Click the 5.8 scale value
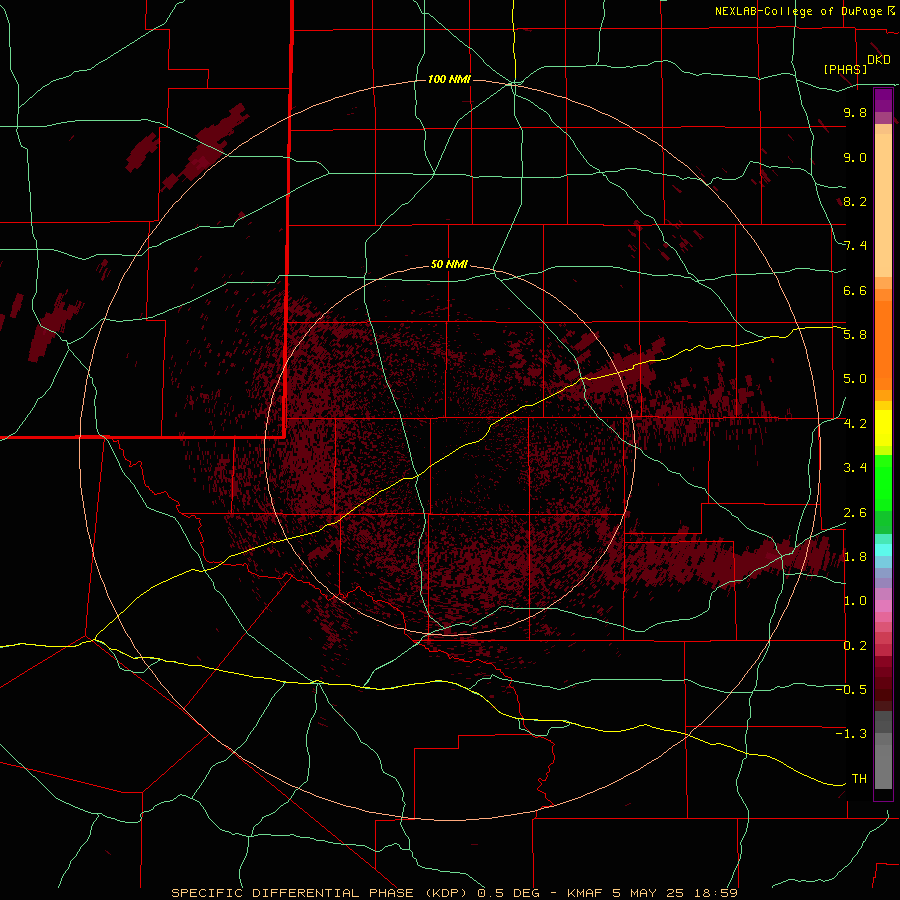 (x=855, y=335)
